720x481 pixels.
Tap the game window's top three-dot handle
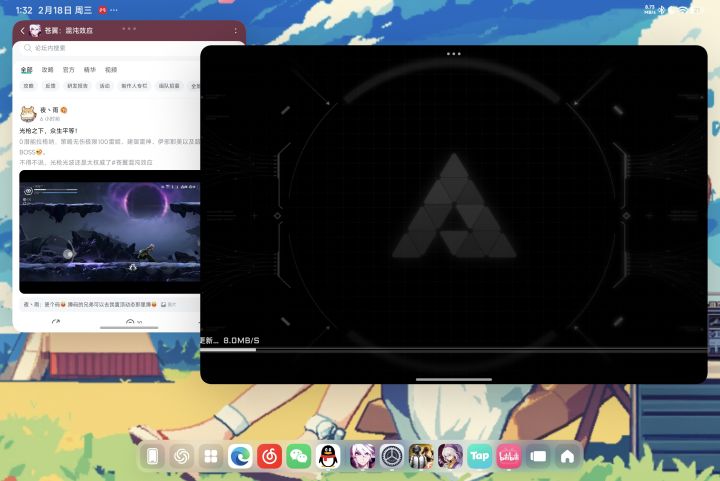click(x=454, y=54)
